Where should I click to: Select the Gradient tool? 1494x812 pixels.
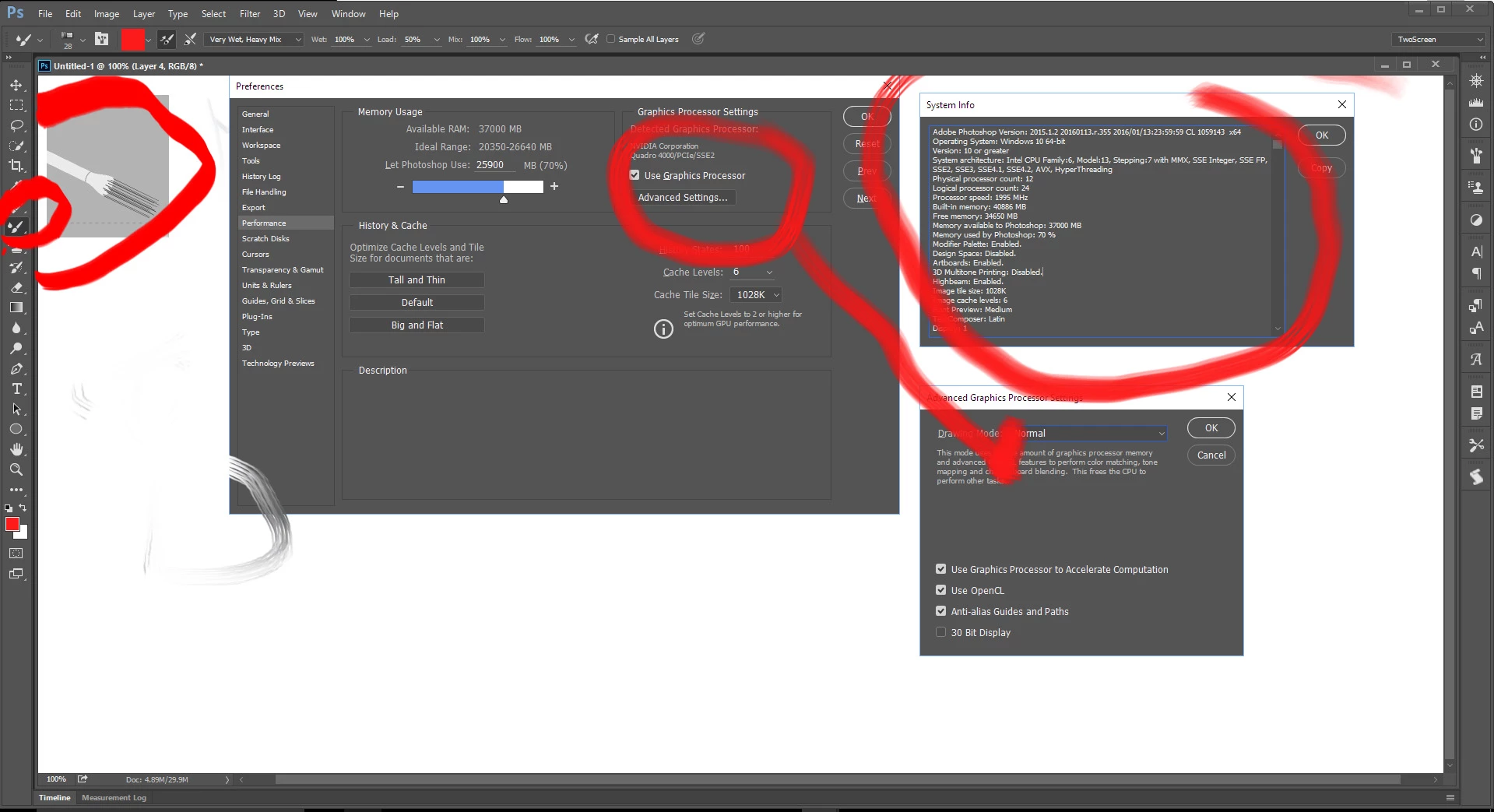(x=16, y=308)
